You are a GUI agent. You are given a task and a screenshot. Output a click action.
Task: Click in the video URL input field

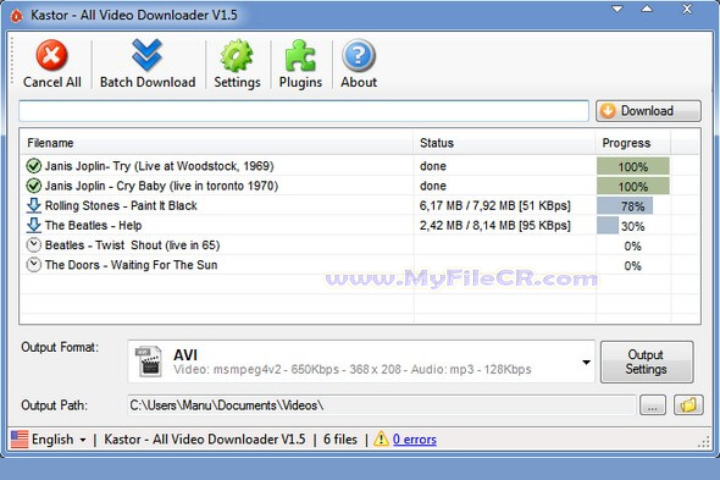point(304,111)
